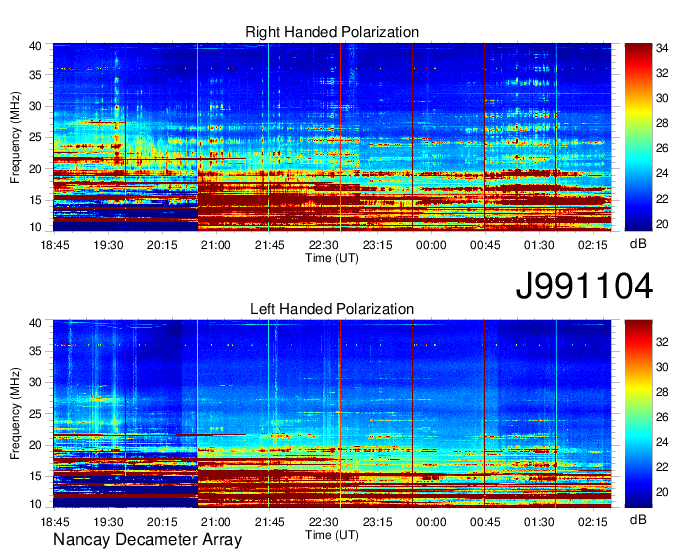Click 20:15 time tick of Left Handed plot
680x552 pixels.
click(x=162, y=522)
